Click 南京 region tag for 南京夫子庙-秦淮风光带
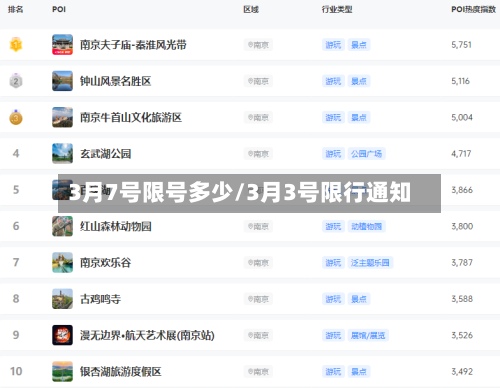Image resolution: width=500 pixels, height=388 pixels. coord(258,45)
